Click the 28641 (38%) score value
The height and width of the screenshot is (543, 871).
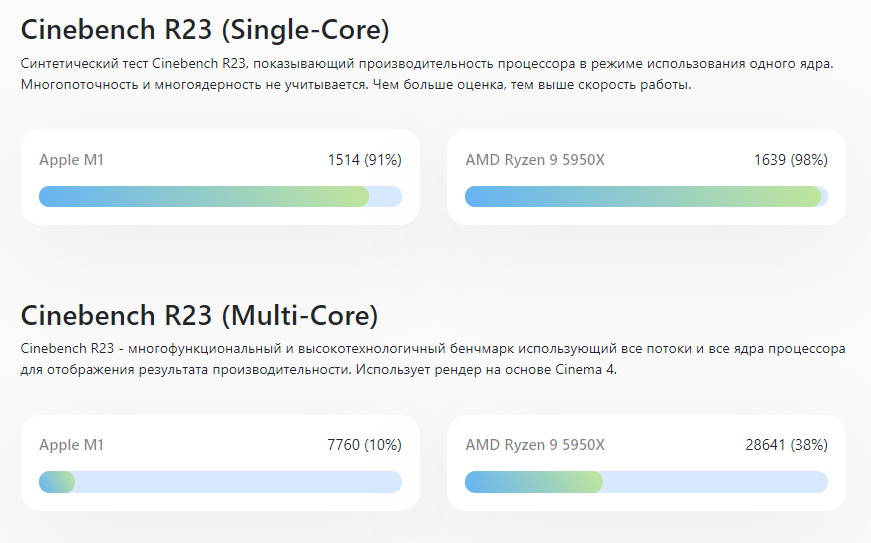(x=786, y=445)
